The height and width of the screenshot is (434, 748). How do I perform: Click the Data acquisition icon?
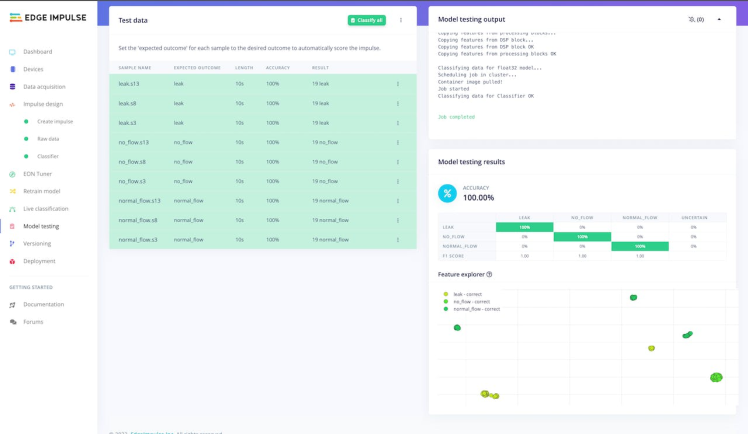(x=12, y=87)
